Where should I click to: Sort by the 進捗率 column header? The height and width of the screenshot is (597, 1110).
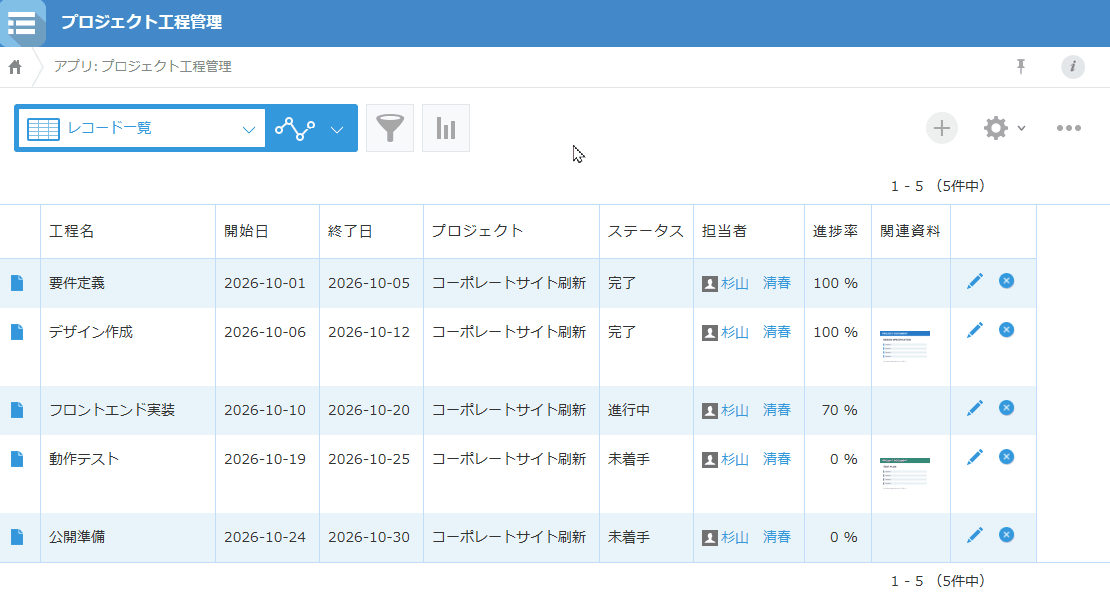(x=835, y=232)
